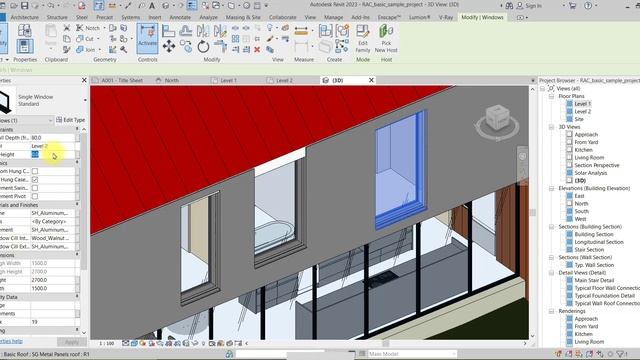The height and width of the screenshot is (360, 640).
Task: Toggle the Top Hung Casement checkbox
Action: coord(35,180)
